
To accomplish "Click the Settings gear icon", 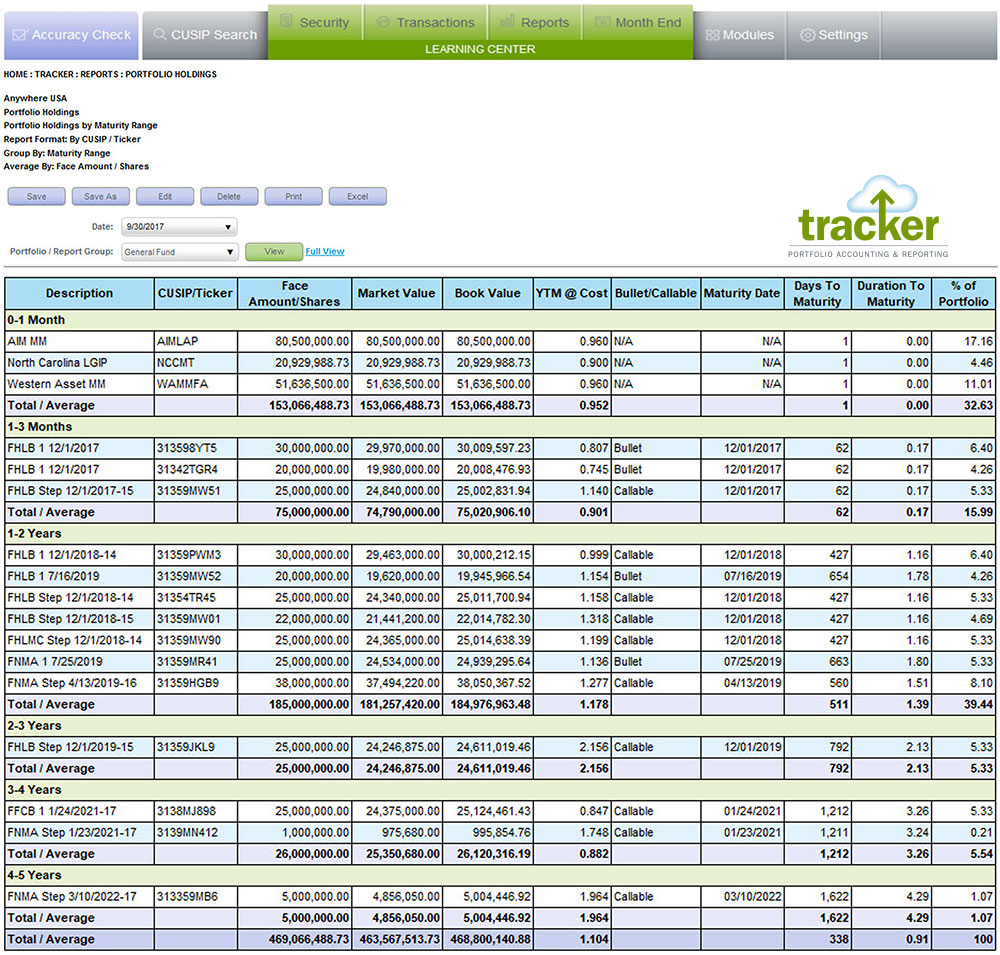I will [808, 35].
